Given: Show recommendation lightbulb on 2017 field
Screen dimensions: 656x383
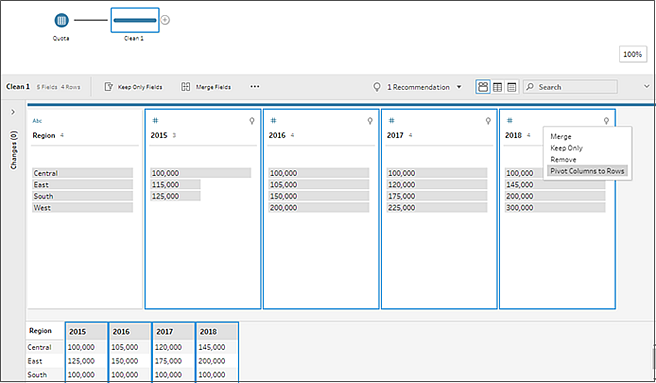Looking at the screenshot, I should (x=488, y=121).
